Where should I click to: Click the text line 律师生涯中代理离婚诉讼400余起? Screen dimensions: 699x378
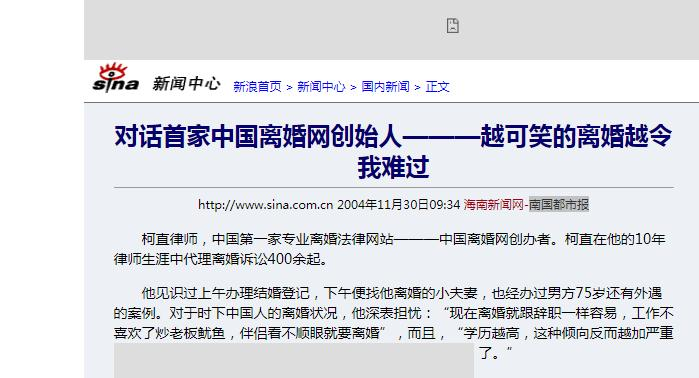coord(221,259)
